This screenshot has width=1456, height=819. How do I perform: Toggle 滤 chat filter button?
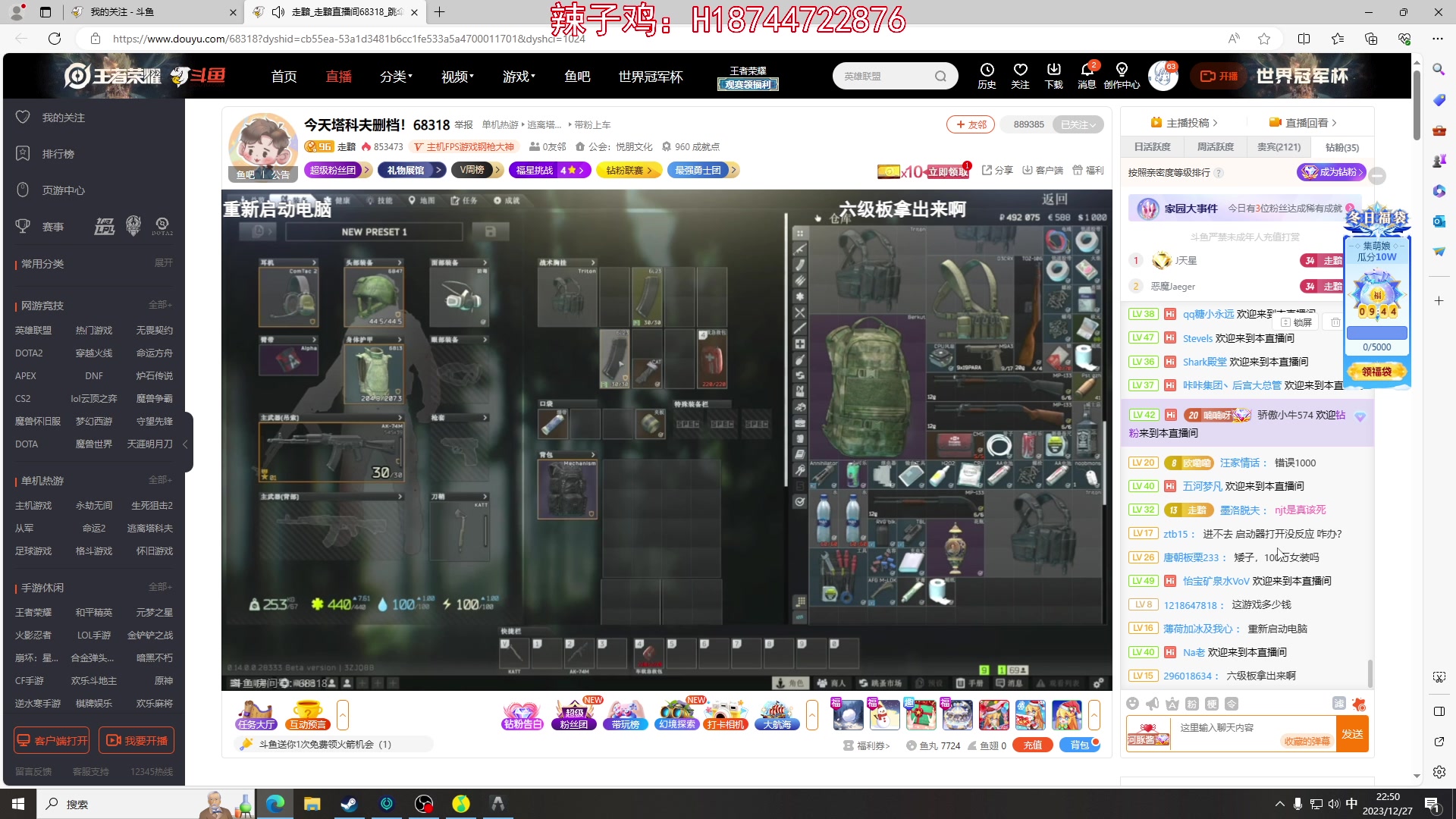tap(1339, 704)
